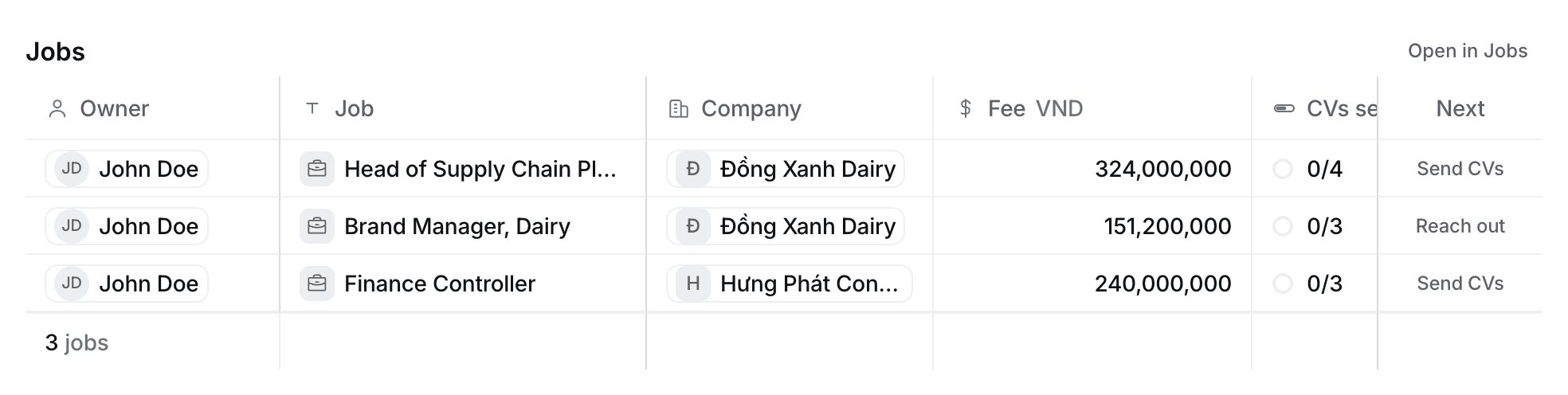Toggle the 0/4 progress circle

pos(1283,169)
